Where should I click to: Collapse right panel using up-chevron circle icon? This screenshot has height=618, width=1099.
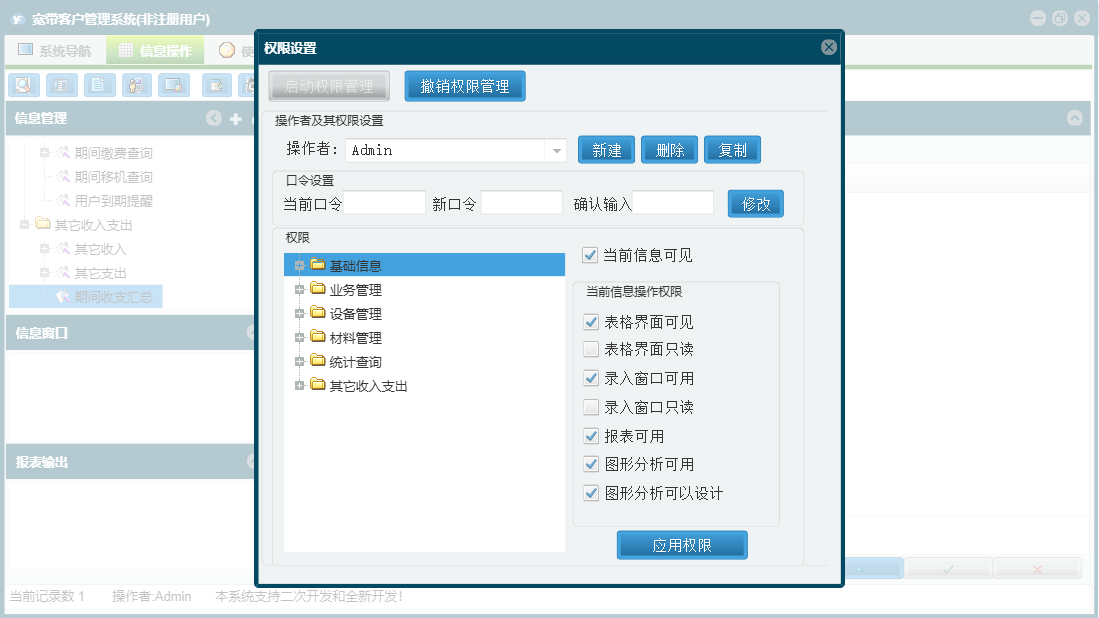click(1074, 118)
